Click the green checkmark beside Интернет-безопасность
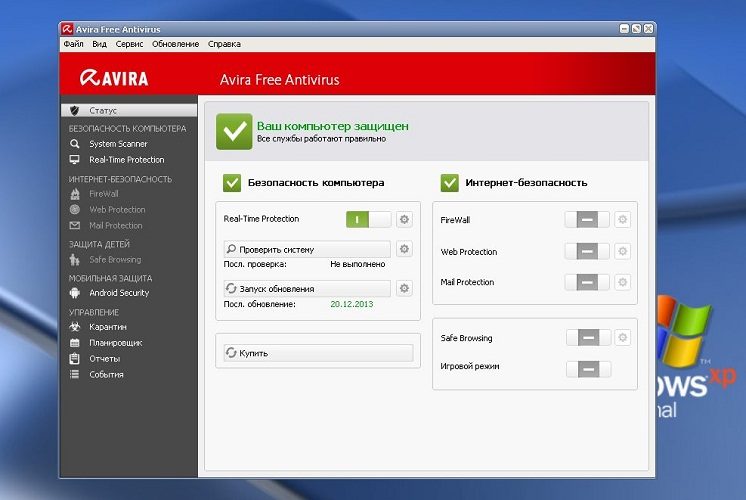Viewport: 746px width, 500px height. point(450,183)
